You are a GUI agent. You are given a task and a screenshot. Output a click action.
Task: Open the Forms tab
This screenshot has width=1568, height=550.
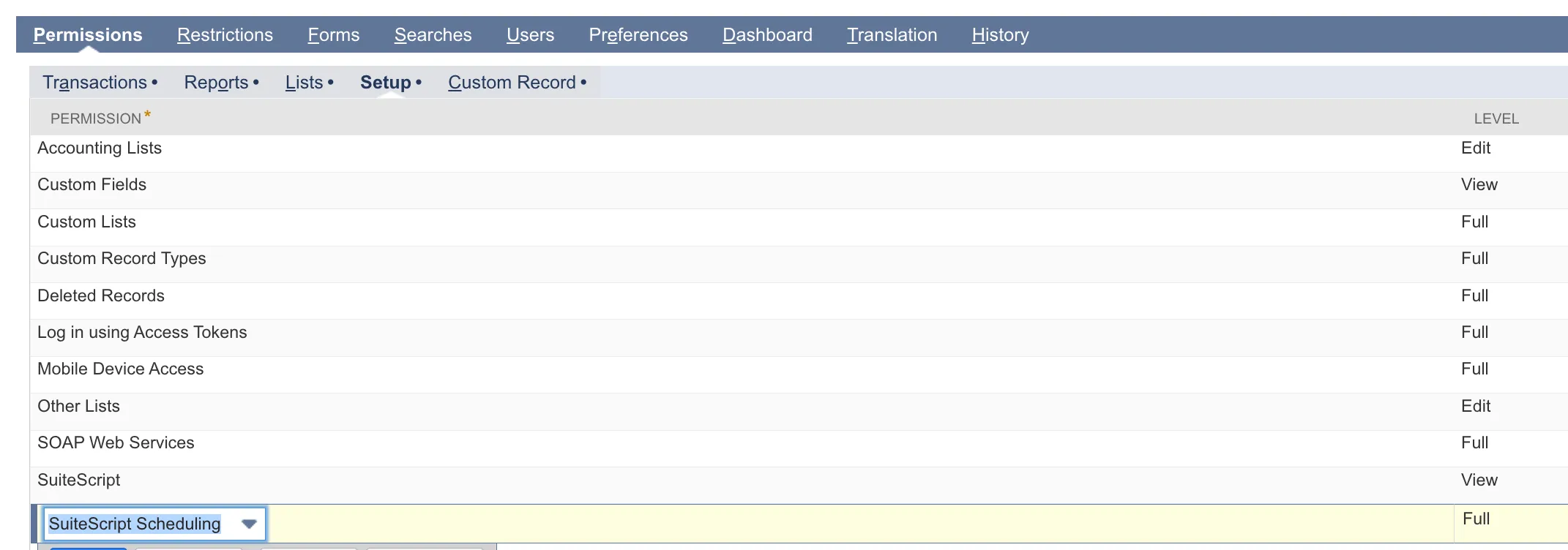334,34
